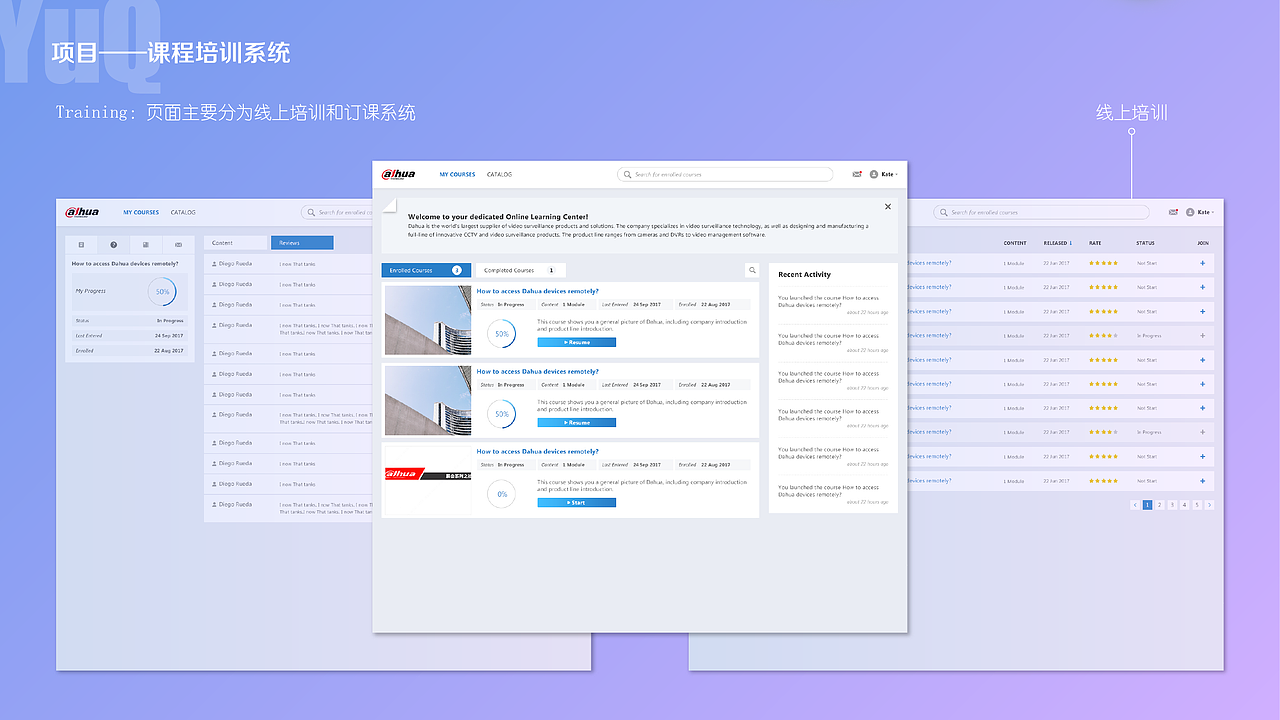The width and height of the screenshot is (1280, 720).
Task: Click Resume on the second enrolled course
Action: [x=576, y=422]
